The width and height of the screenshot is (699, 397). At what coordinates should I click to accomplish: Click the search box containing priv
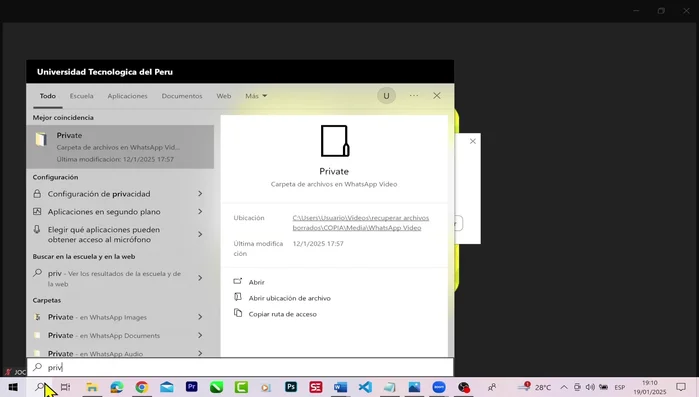[x=240, y=367]
